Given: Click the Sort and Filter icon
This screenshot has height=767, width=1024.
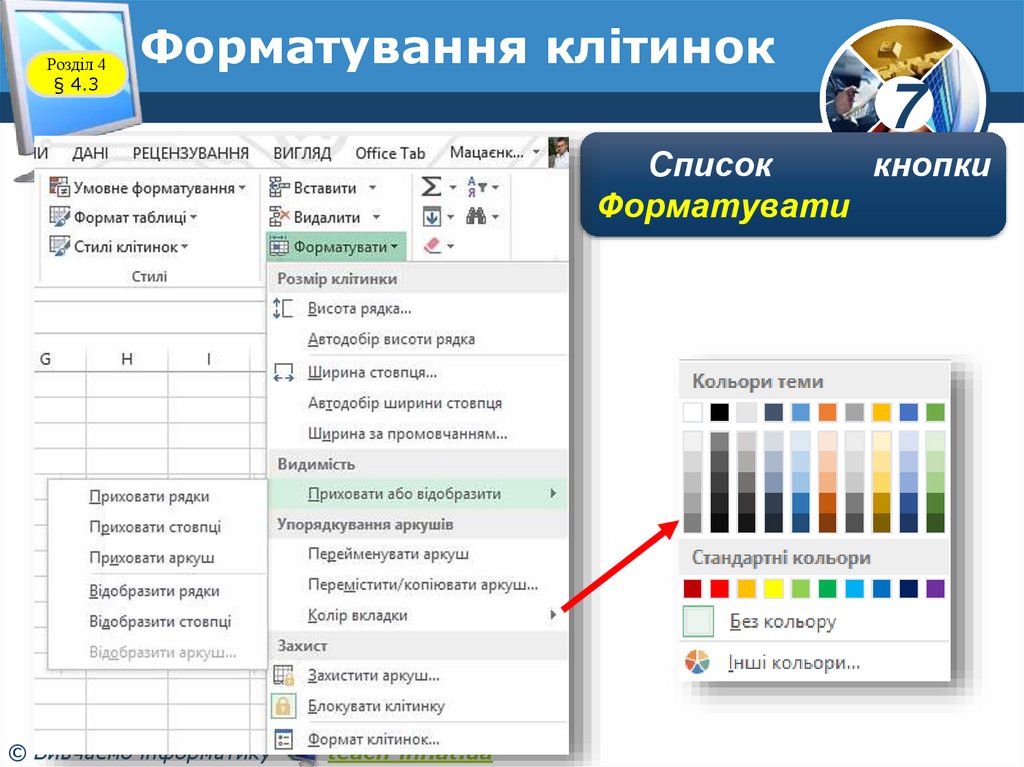Looking at the screenshot, I should click(477, 187).
